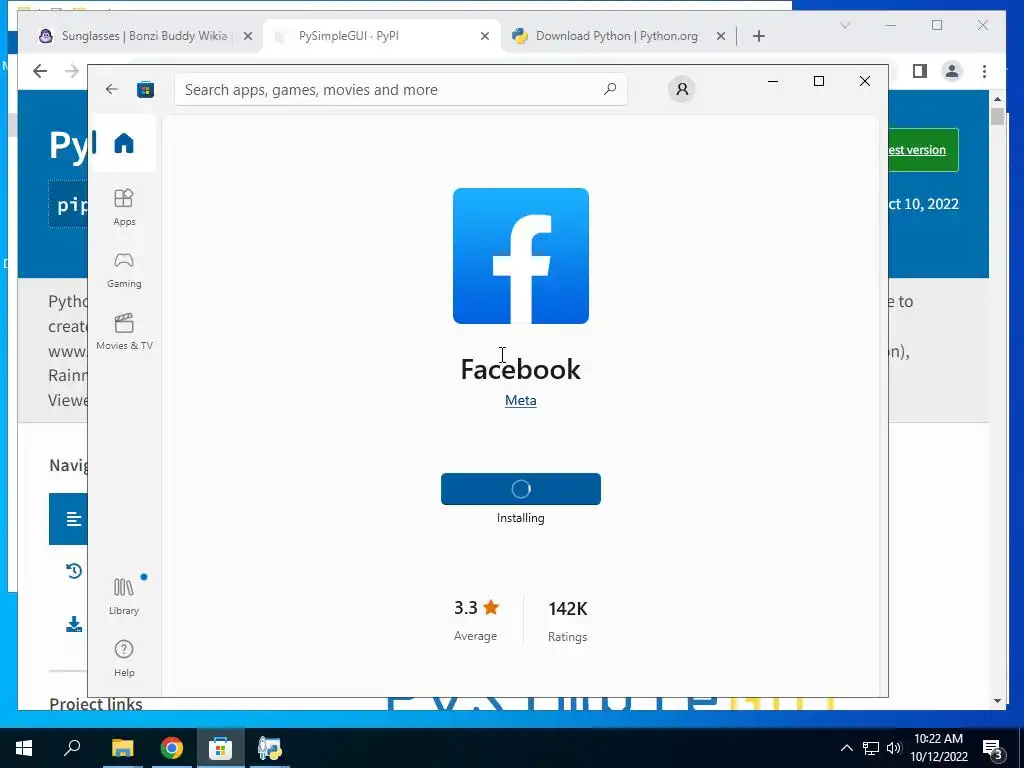1024x768 pixels.
Task: Open network status tray icon
Action: coord(871,748)
